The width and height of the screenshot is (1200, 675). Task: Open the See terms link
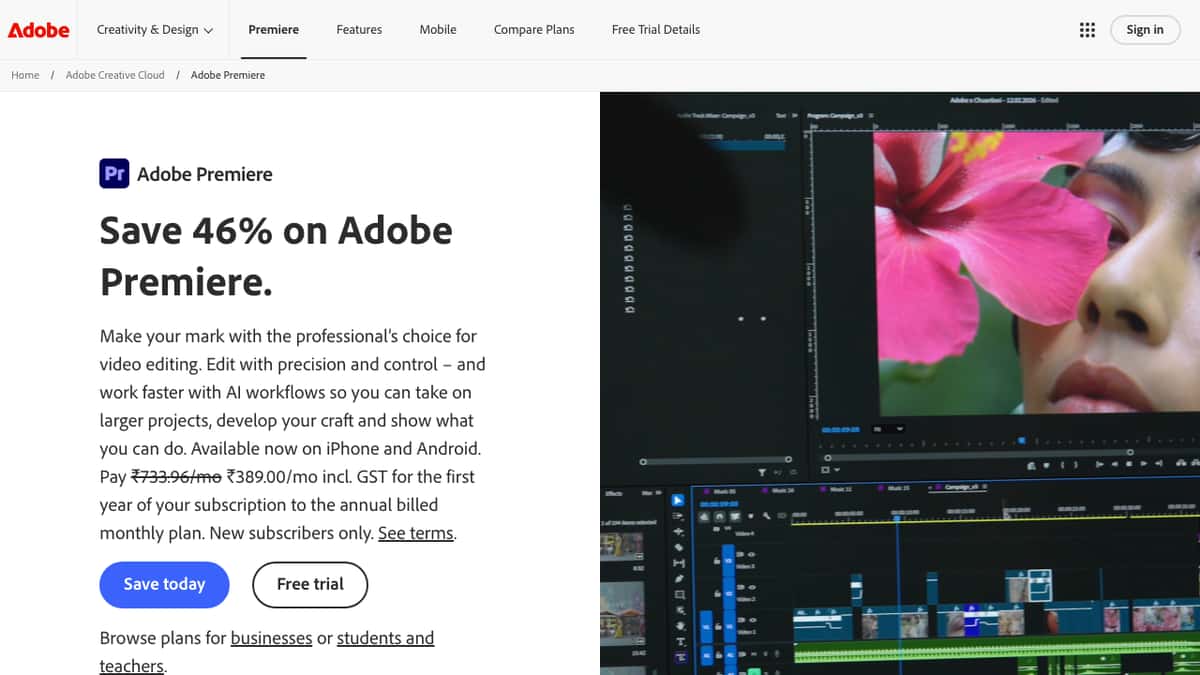pyautogui.click(x=415, y=533)
